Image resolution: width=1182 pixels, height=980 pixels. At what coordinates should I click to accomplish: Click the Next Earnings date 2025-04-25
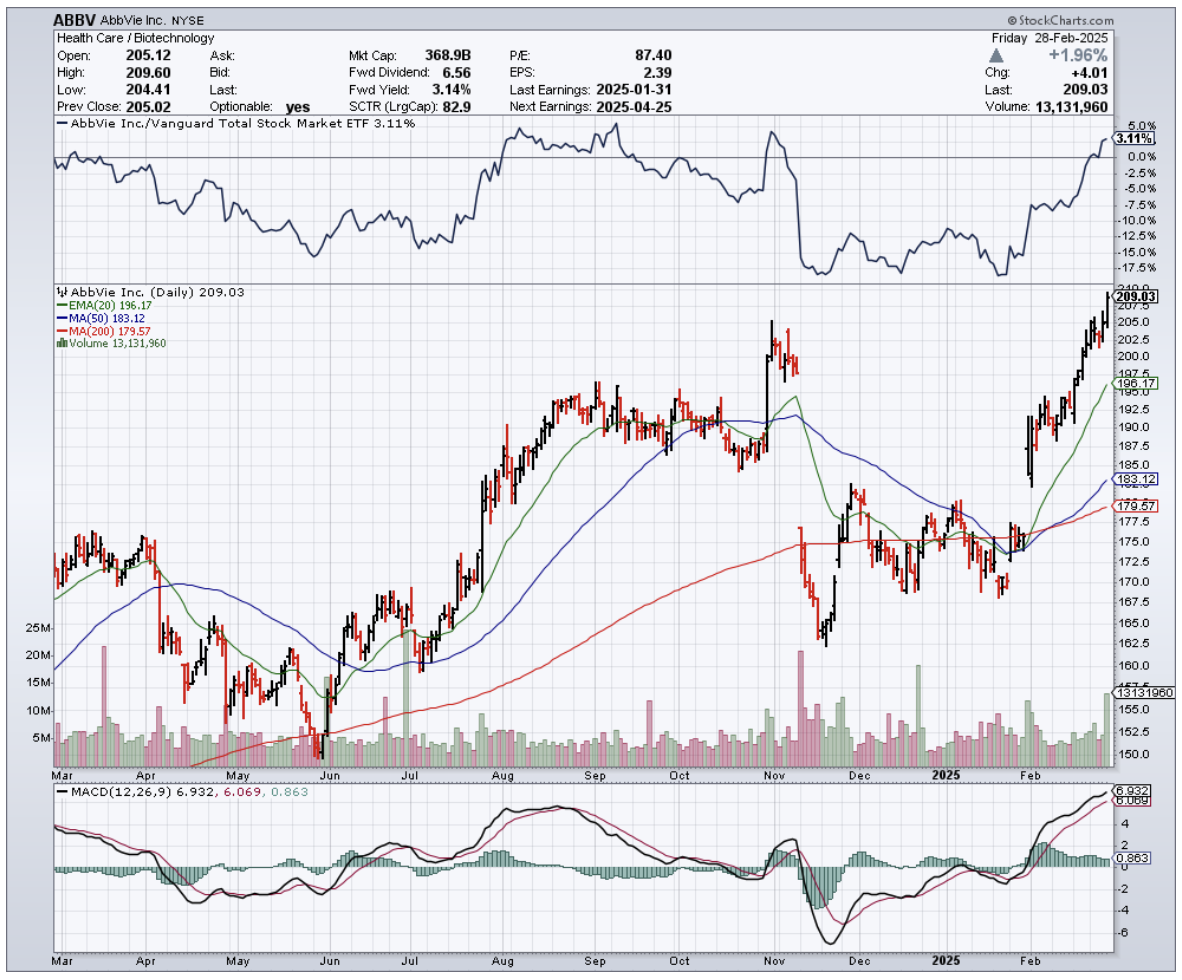(634, 106)
